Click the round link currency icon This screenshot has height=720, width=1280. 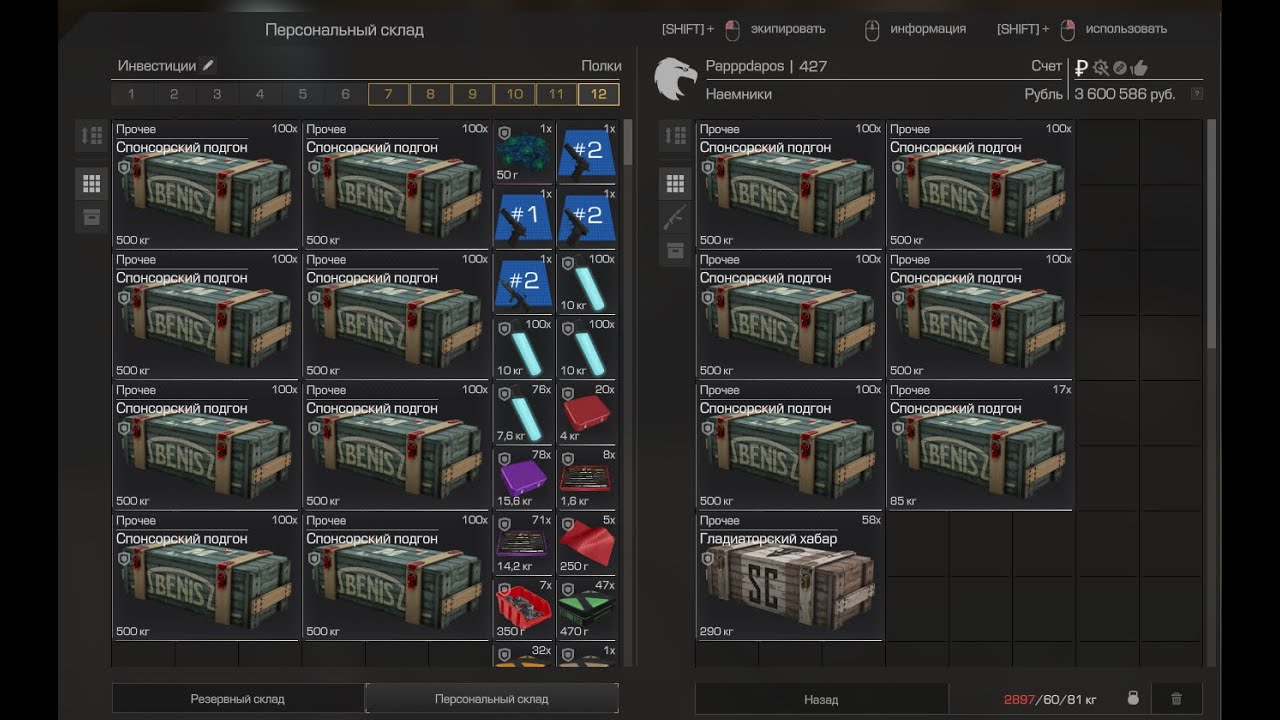(1120, 68)
